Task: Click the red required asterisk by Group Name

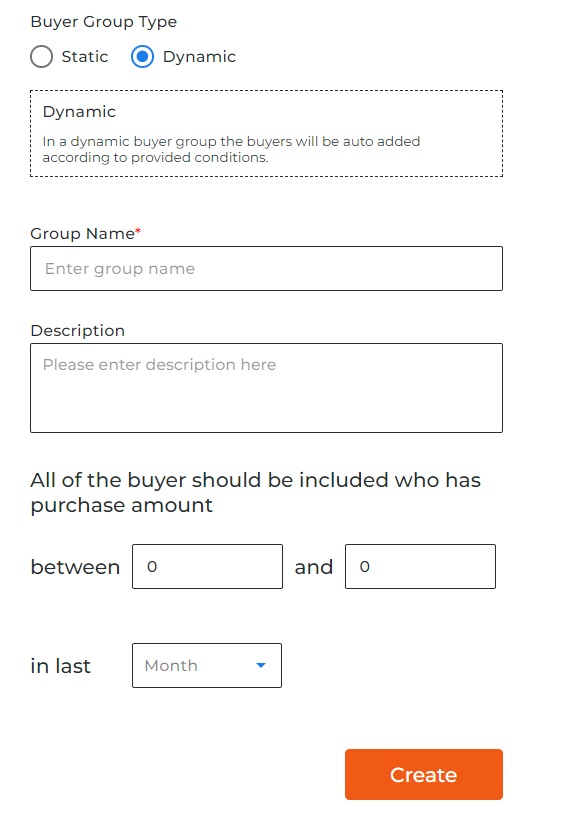Action: 138,230
